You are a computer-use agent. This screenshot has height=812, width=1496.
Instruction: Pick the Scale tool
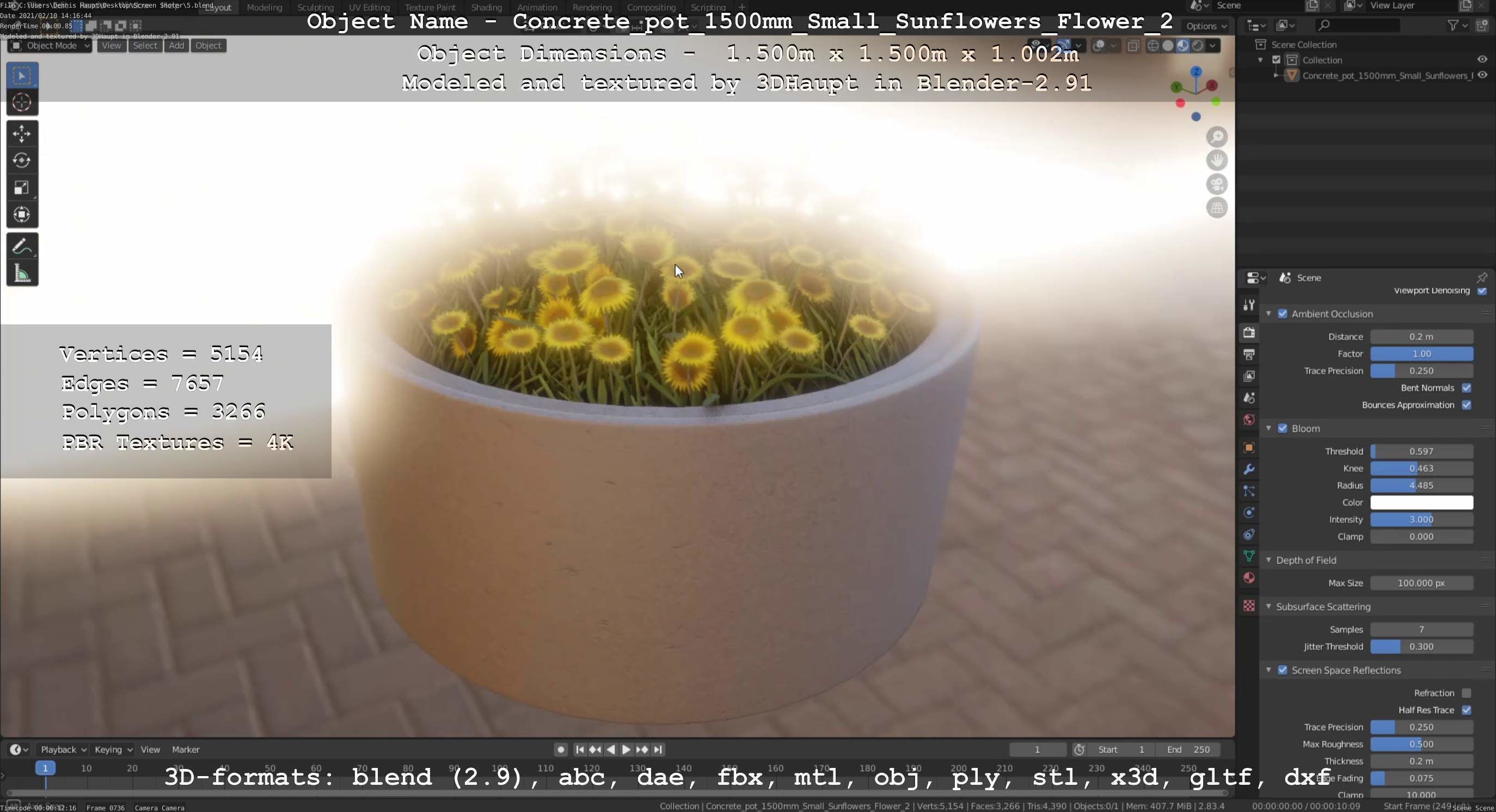pos(22,187)
